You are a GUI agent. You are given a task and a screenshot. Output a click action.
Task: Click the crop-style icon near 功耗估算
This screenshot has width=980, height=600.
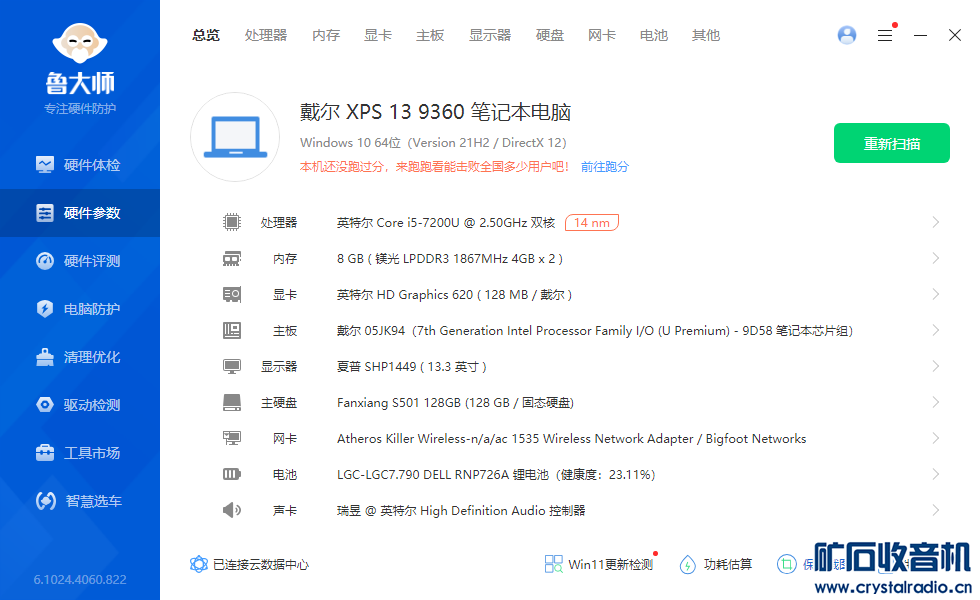pos(786,564)
